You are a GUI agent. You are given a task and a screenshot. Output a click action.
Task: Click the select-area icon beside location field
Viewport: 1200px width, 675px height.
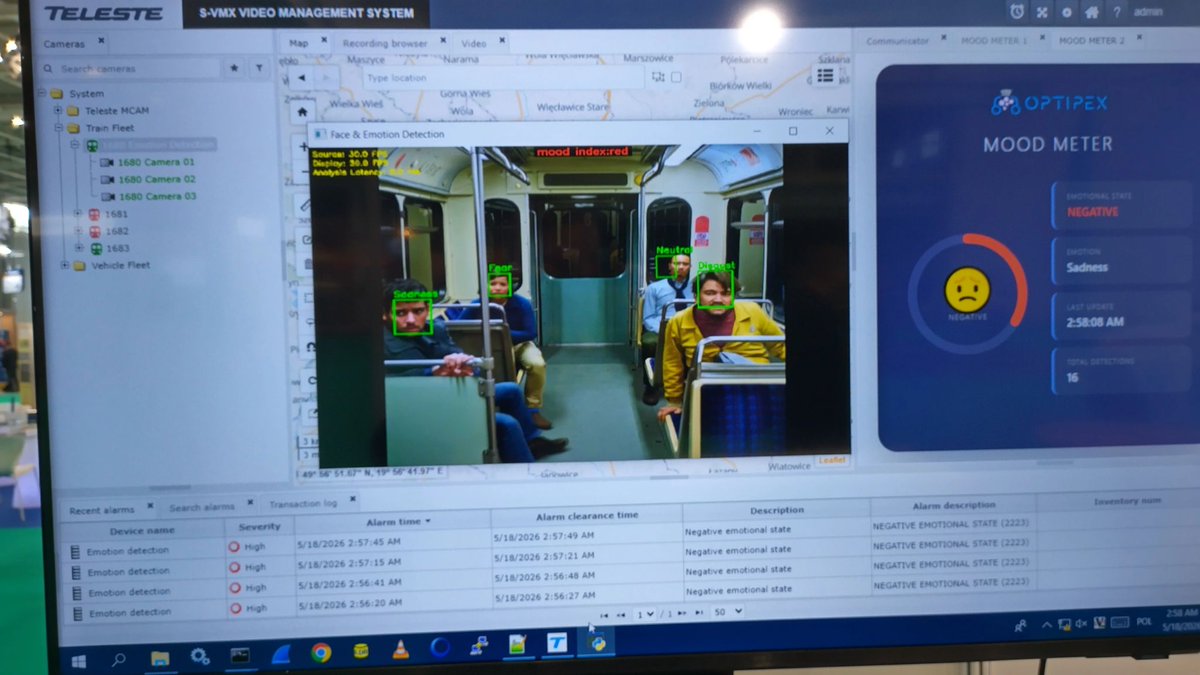[658, 77]
